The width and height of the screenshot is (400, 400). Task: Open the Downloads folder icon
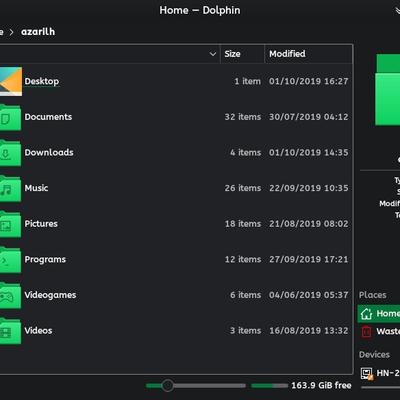click(10, 153)
